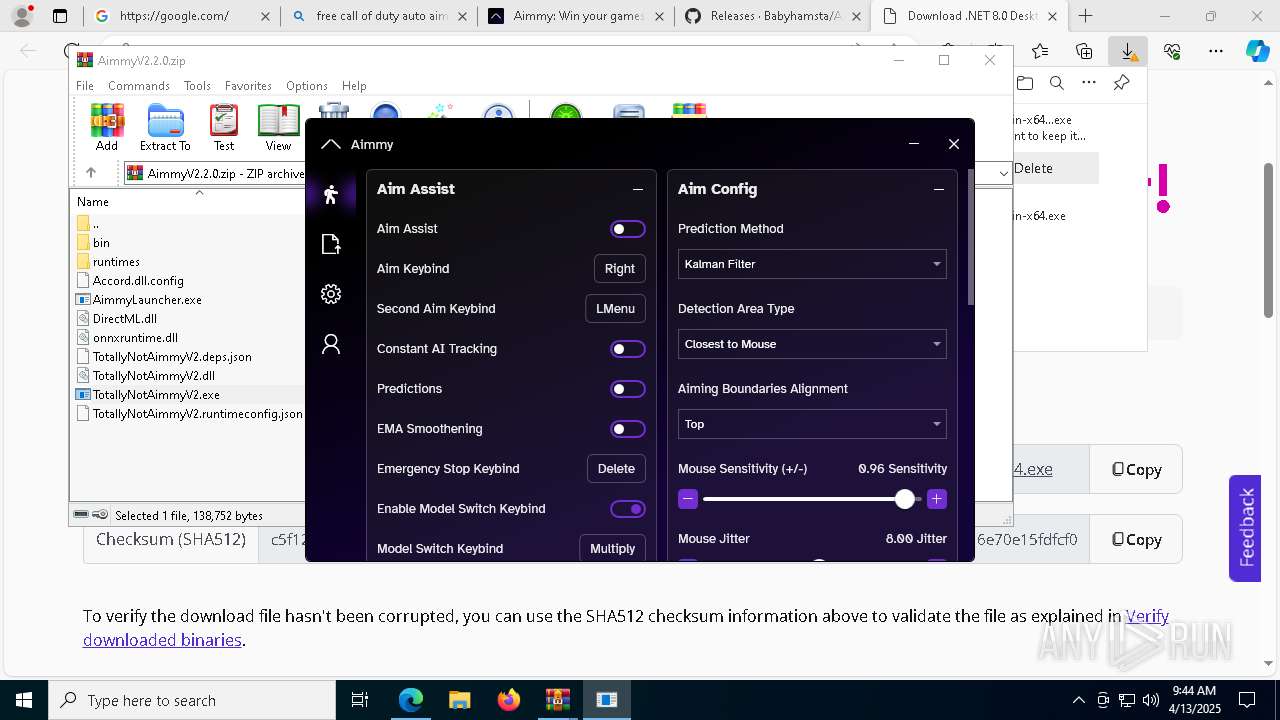Open Prediction Method dropdown (Kalman Filter)
Viewport: 1280px width, 720px height.
[x=812, y=264]
